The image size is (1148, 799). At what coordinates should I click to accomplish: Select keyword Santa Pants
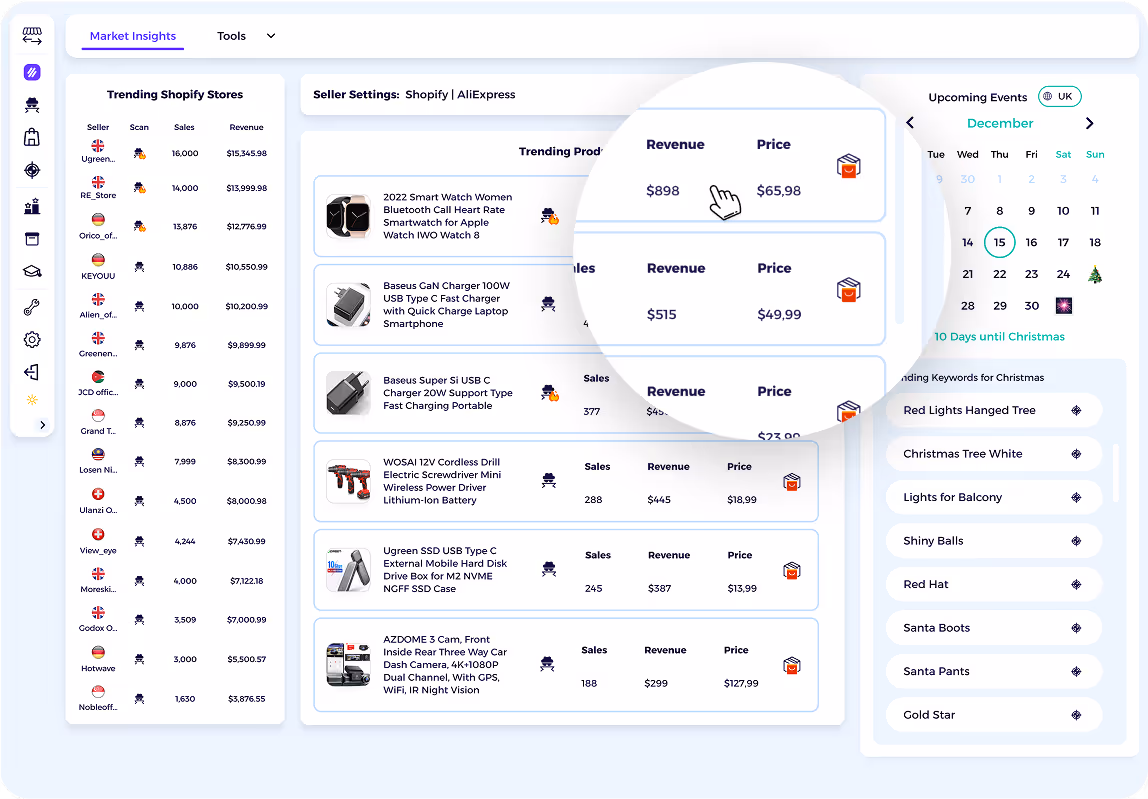pyautogui.click(x=993, y=672)
